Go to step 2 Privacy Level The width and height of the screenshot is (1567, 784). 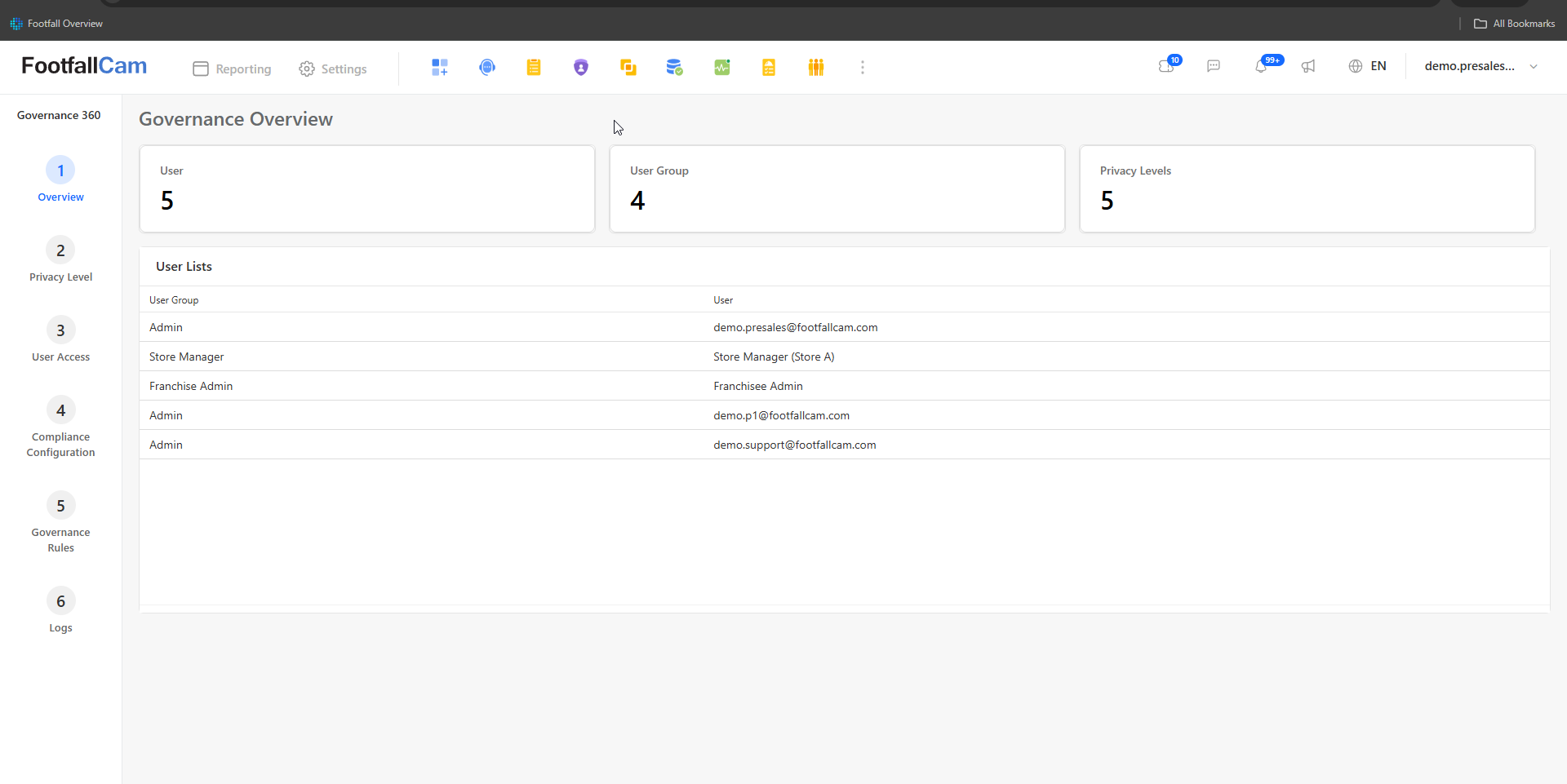[x=60, y=259]
